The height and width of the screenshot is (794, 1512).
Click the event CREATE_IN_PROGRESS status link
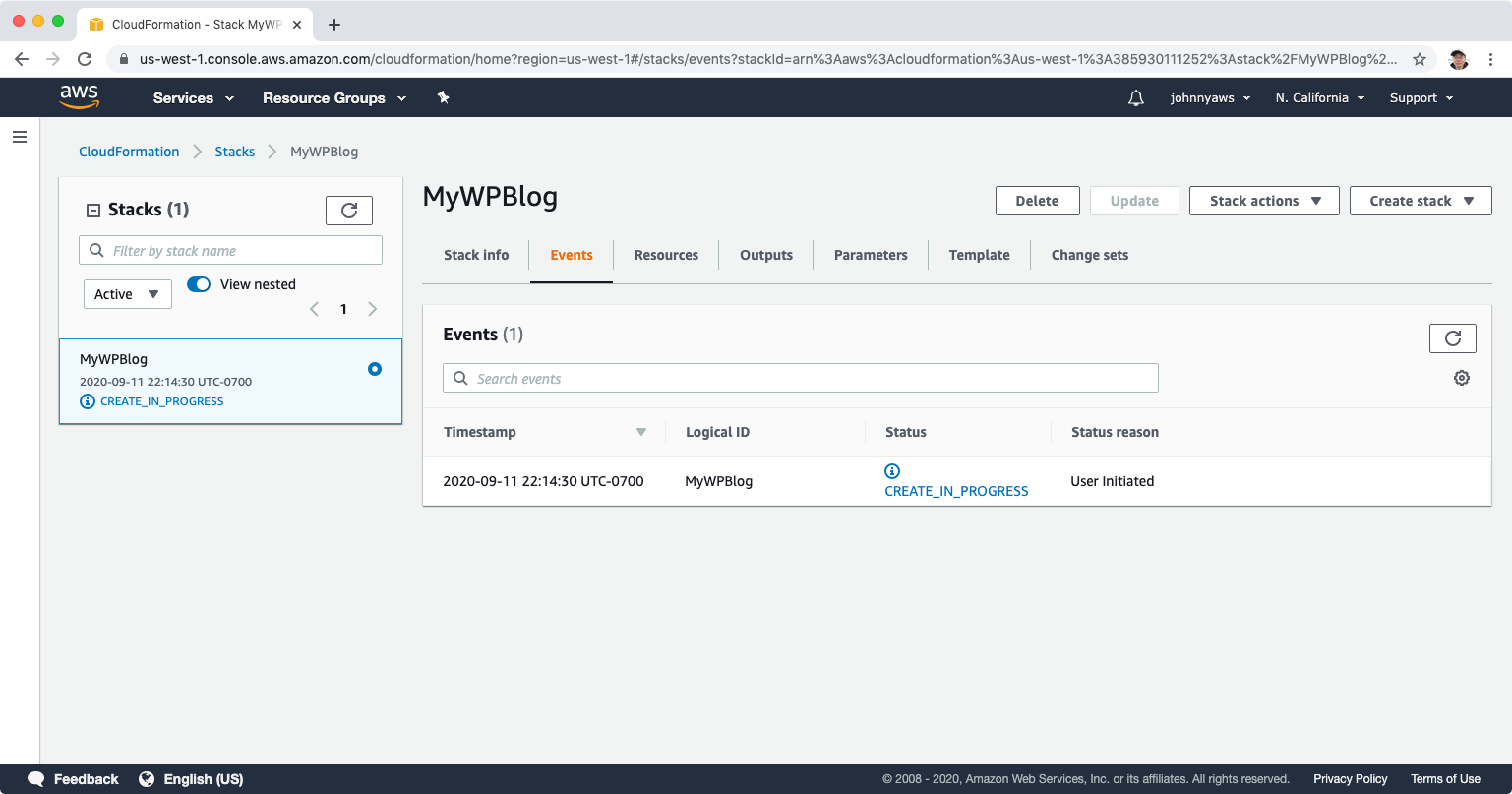tap(956, 491)
